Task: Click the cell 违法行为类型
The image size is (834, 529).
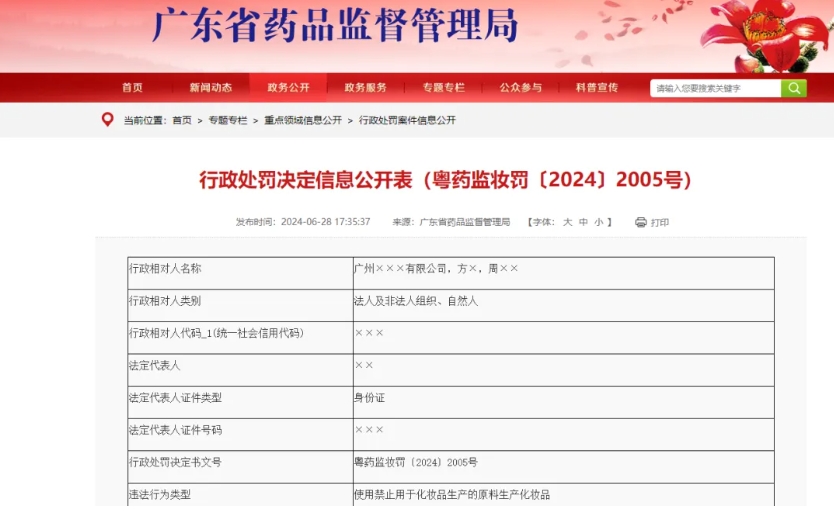Action: pos(240,494)
